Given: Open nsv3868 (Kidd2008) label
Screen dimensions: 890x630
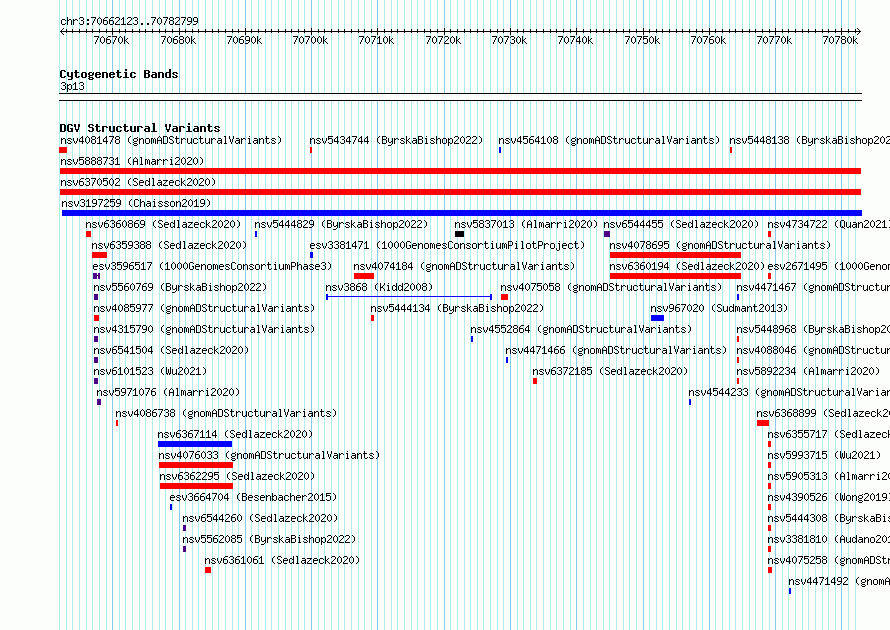Looking at the screenshot, I should [x=379, y=287].
